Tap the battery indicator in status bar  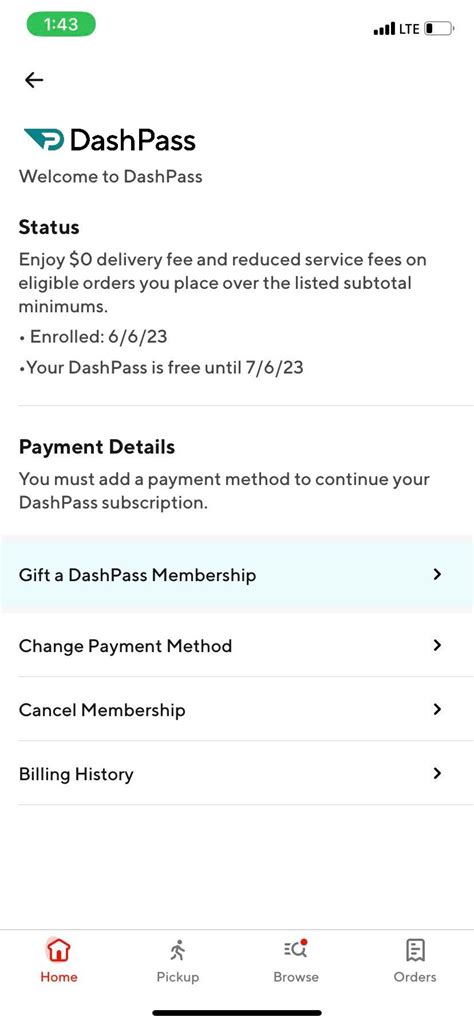pos(439,29)
